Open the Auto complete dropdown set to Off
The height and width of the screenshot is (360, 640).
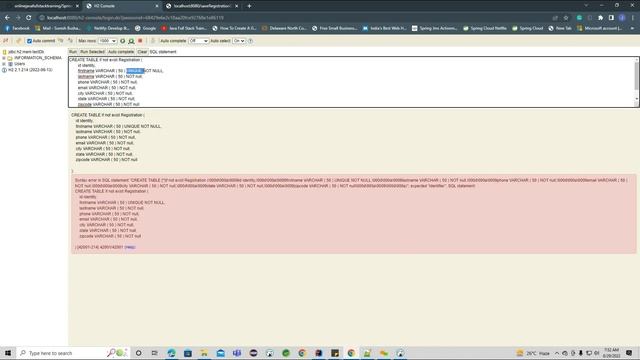click(198, 41)
